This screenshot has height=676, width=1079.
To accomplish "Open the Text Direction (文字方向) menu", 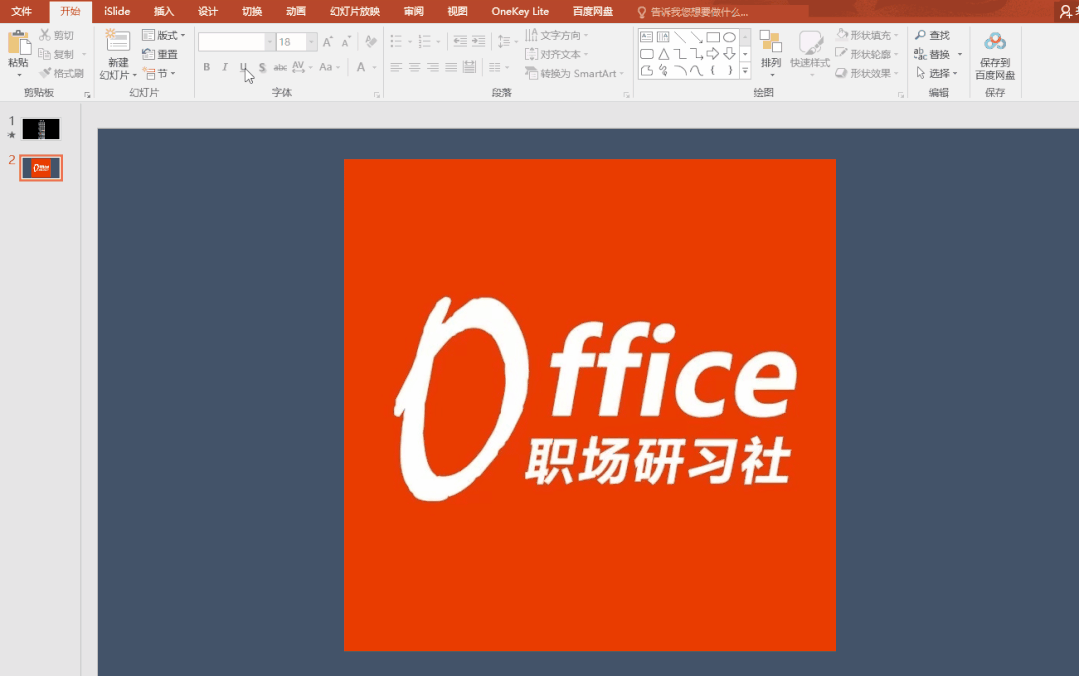I will click(557, 35).
